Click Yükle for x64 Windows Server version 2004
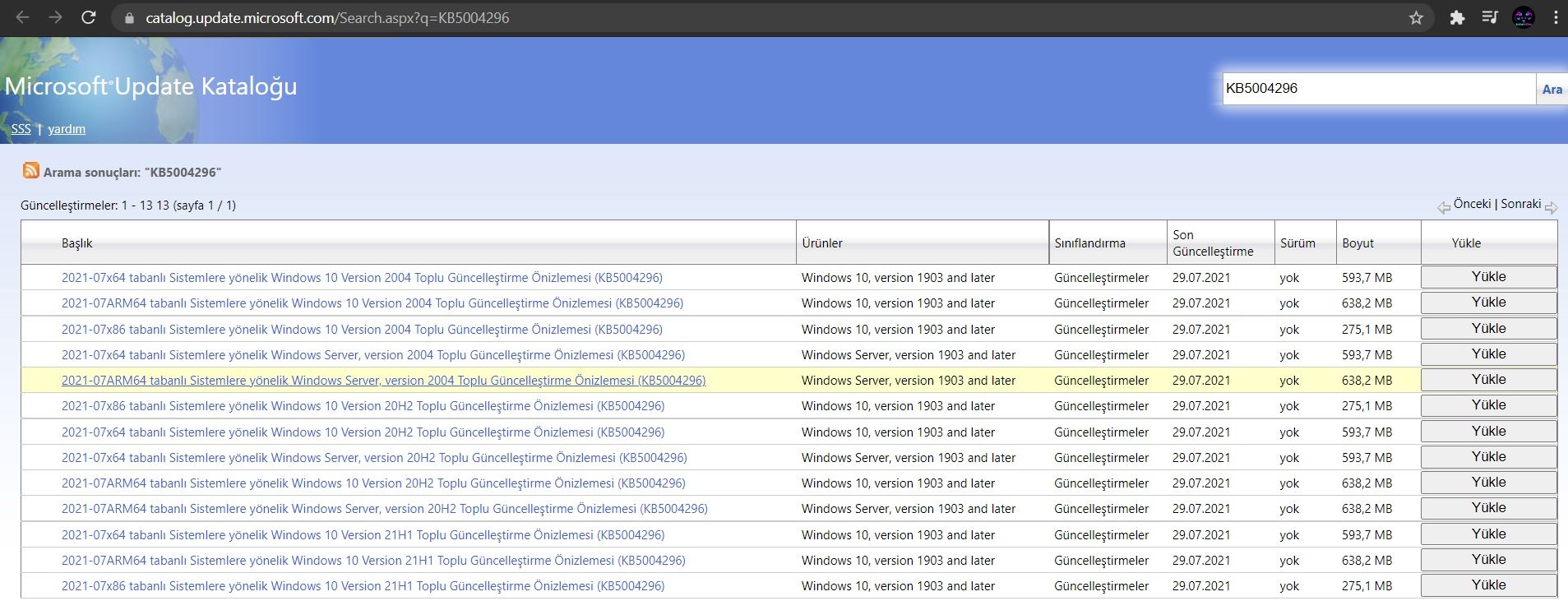1568x610 pixels. 1488,354
